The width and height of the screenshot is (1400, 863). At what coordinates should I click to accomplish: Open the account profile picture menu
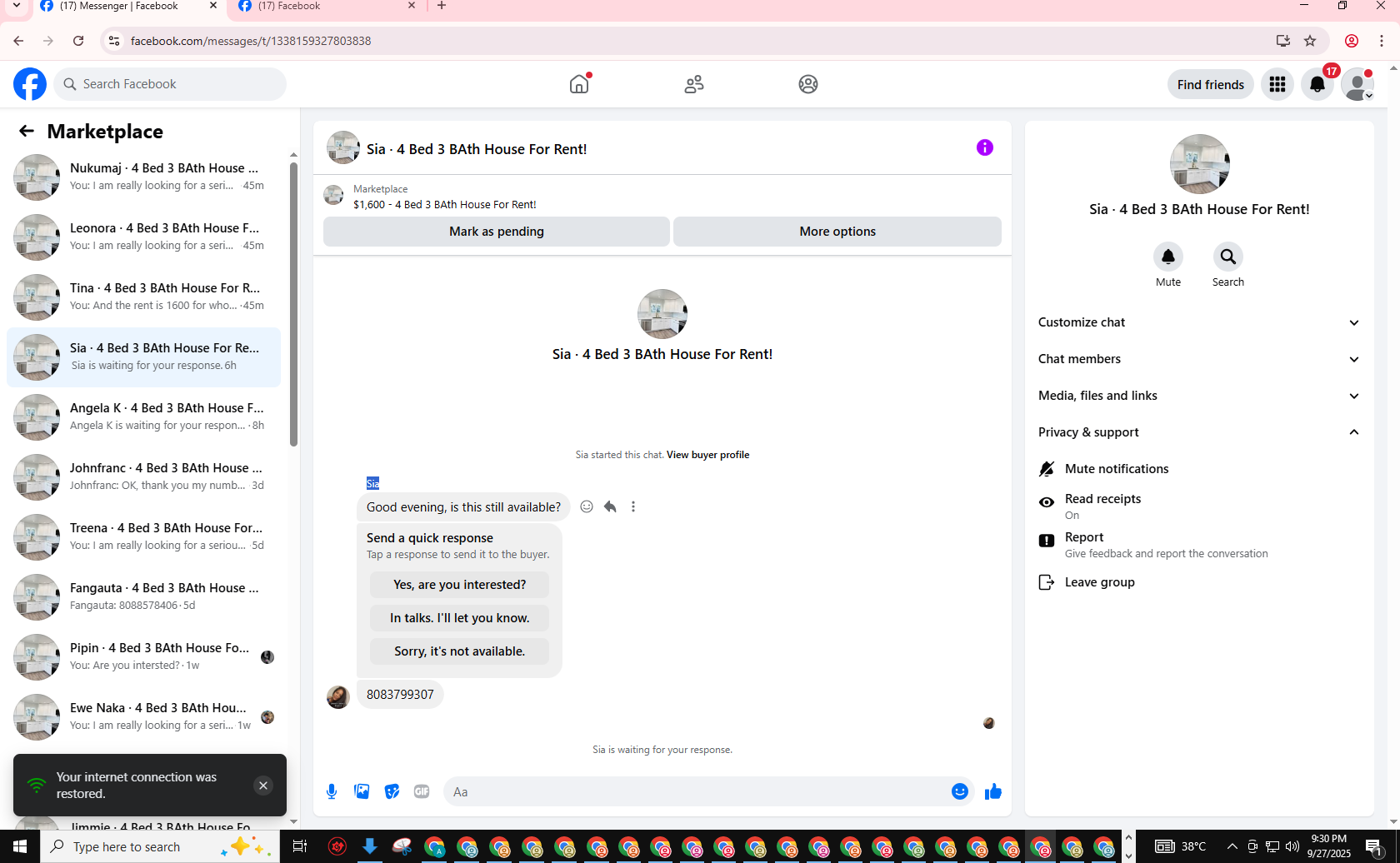(x=1357, y=84)
